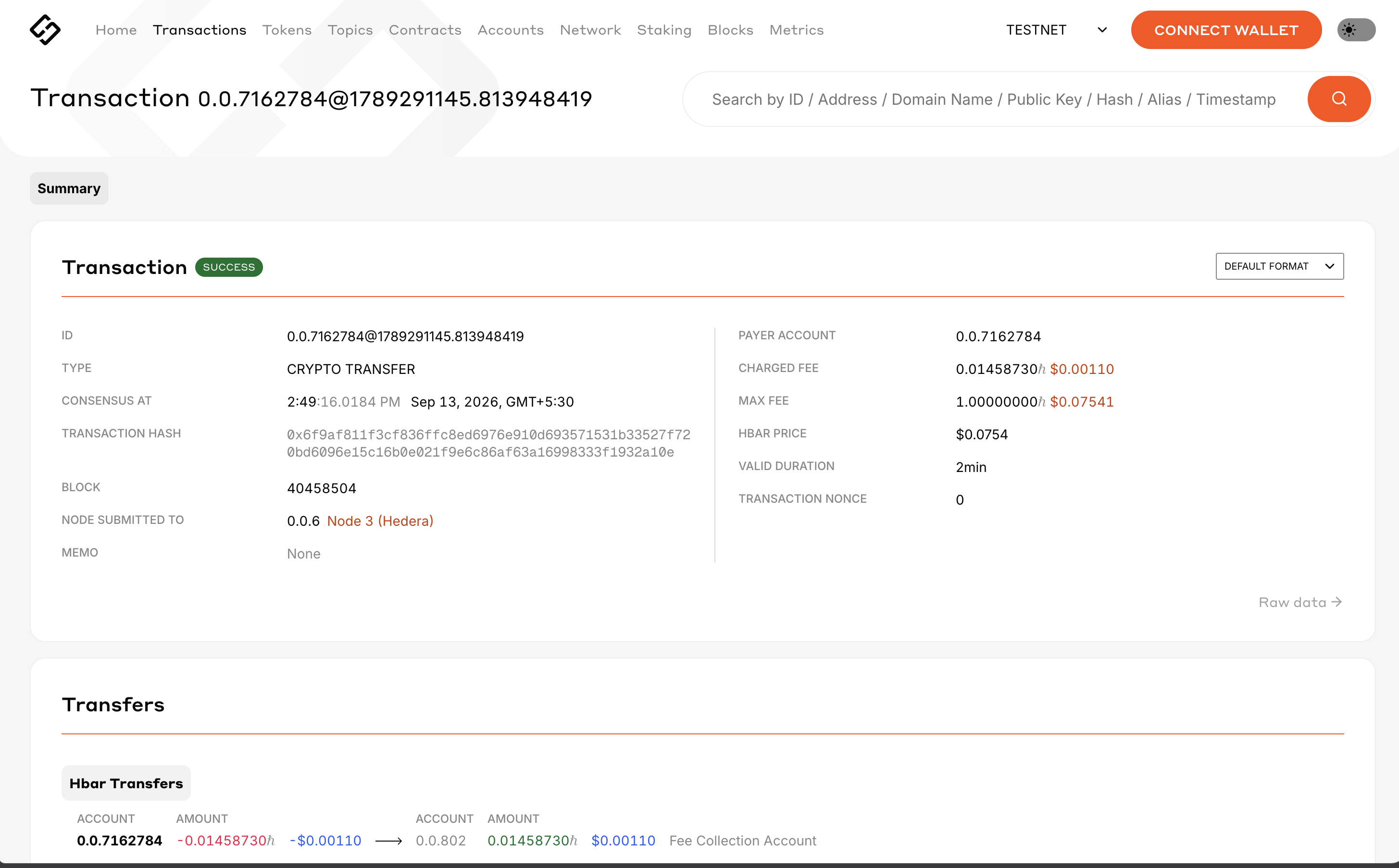
Task: Open the Staking page
Action: (664, 30)
